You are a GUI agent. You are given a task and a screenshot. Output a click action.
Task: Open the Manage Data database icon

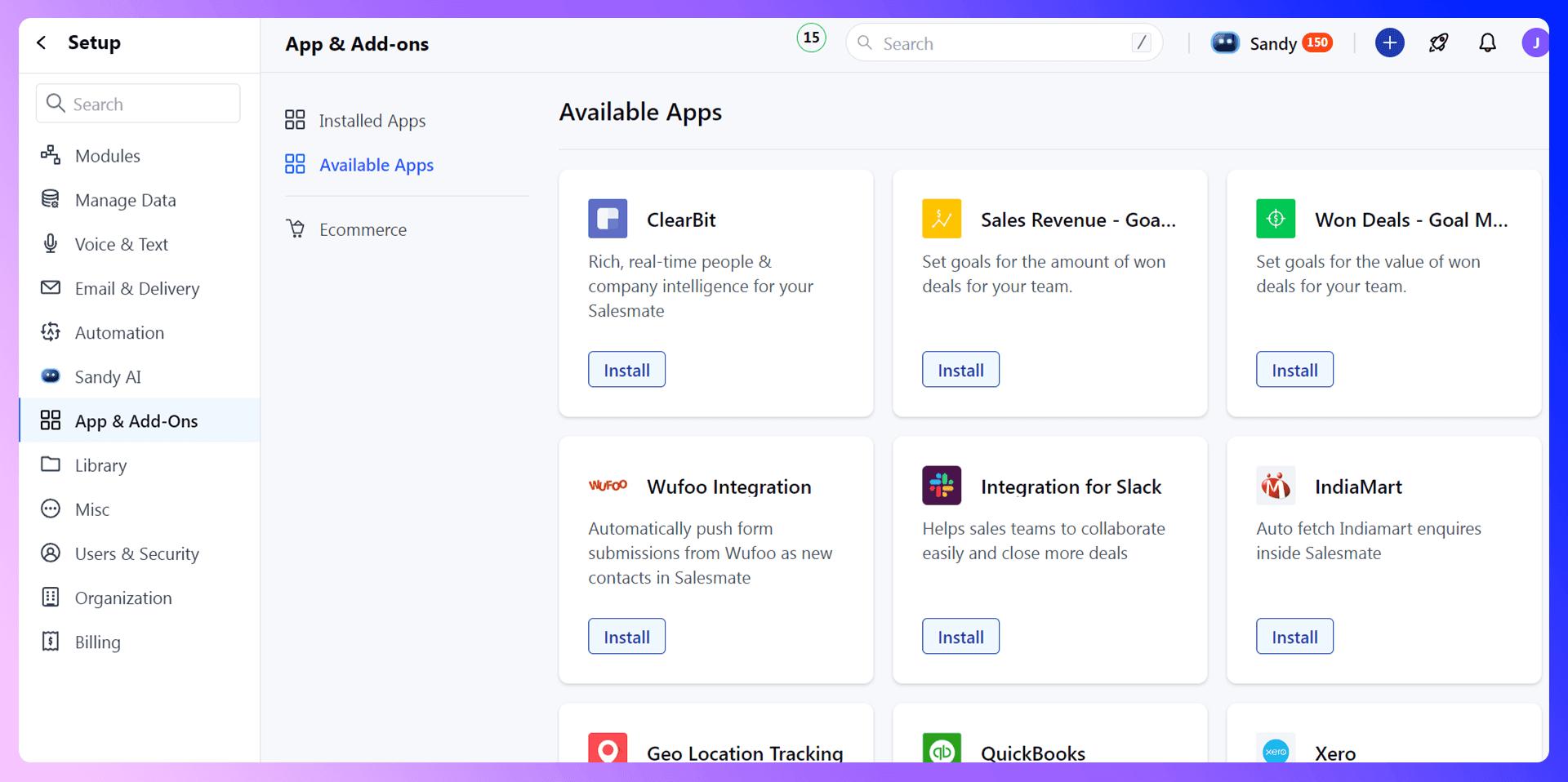(x=51, y=199)
